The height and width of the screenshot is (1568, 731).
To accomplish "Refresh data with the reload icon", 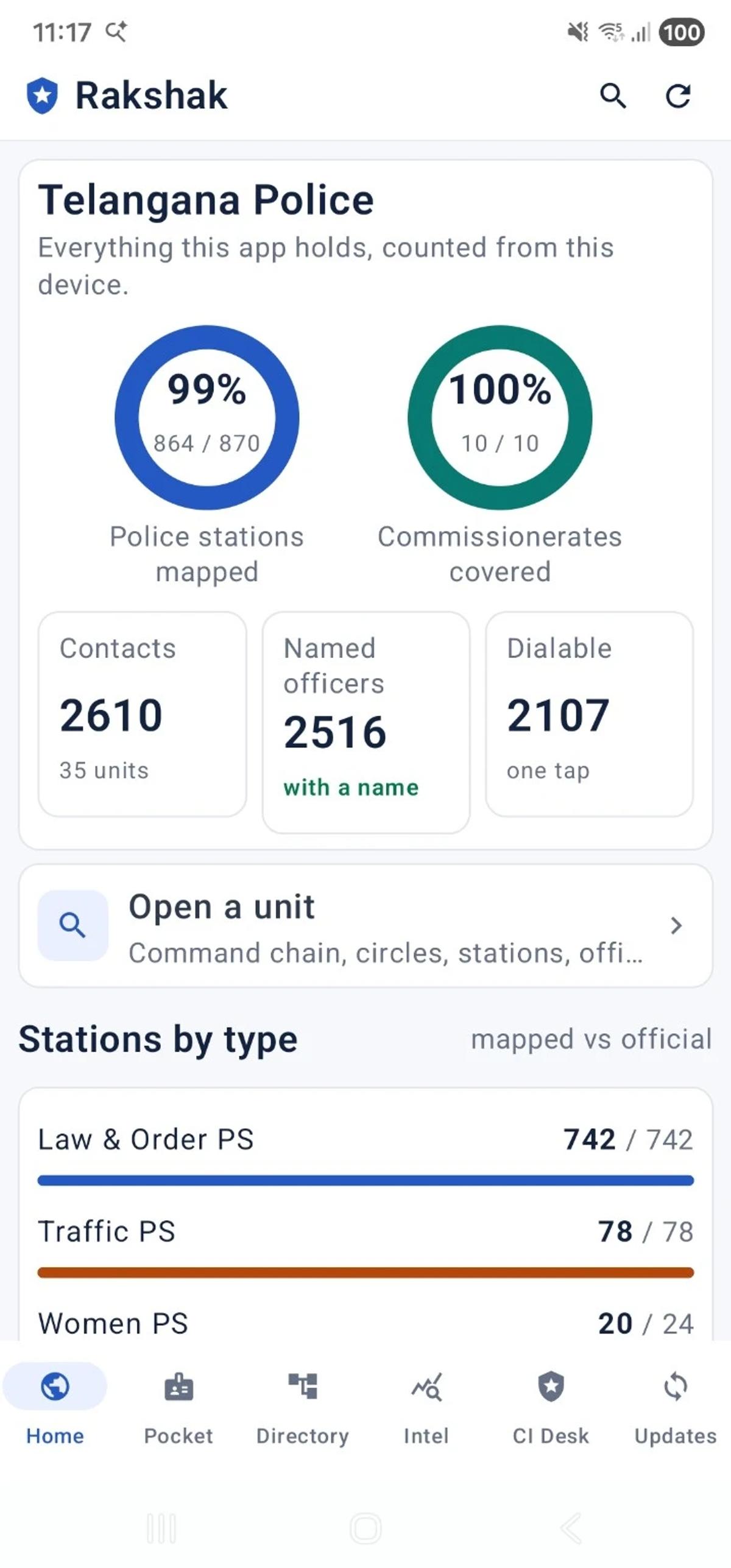I will [677, 96].
